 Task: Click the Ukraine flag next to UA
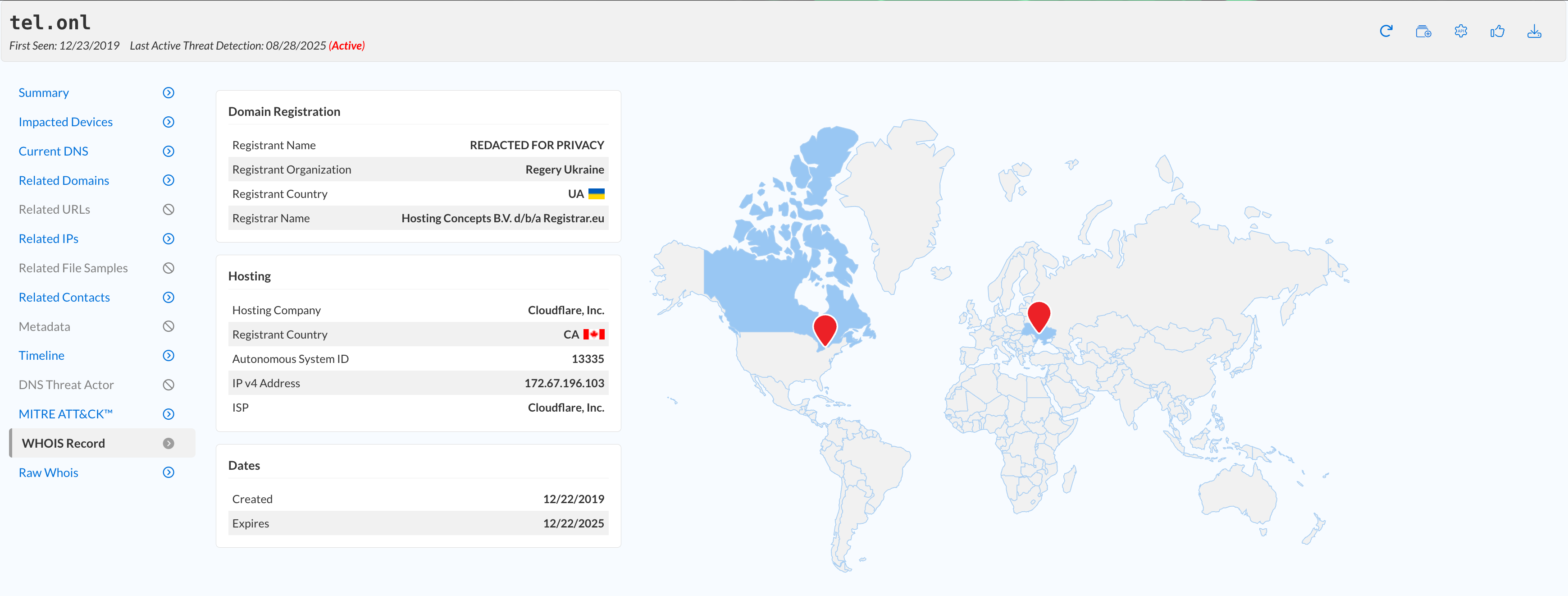[597, 193]
